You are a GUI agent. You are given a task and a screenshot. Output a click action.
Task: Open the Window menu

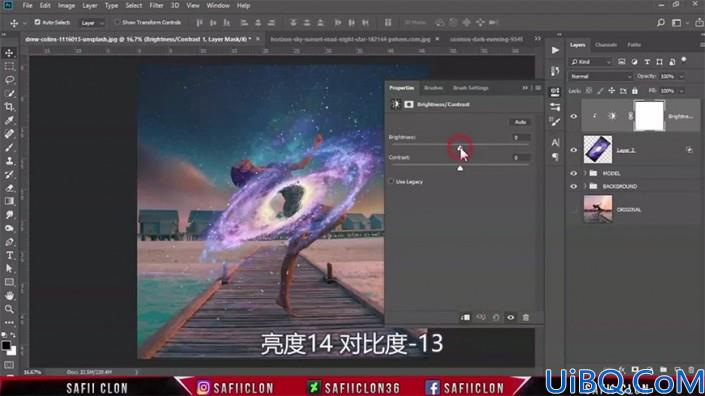click(x=218, y=5)
